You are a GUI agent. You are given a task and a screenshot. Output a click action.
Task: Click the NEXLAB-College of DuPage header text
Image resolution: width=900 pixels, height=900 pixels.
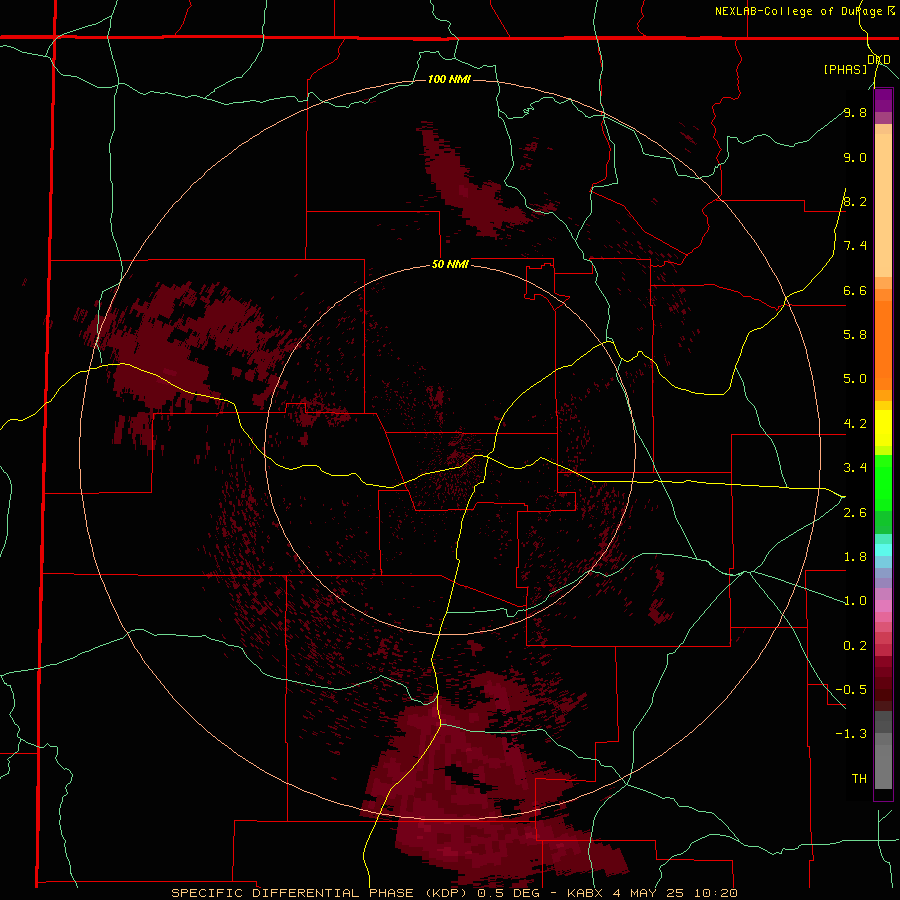pyautogui.click(x=799, y=11)
